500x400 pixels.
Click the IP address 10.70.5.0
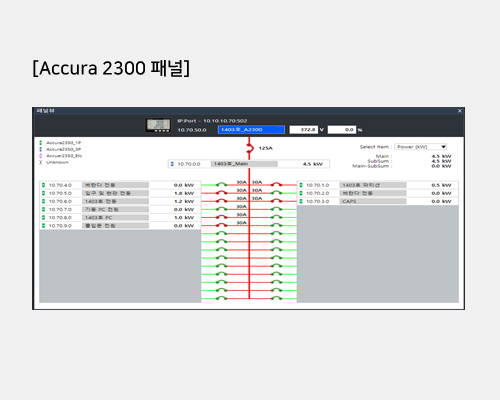coord(60,193)
